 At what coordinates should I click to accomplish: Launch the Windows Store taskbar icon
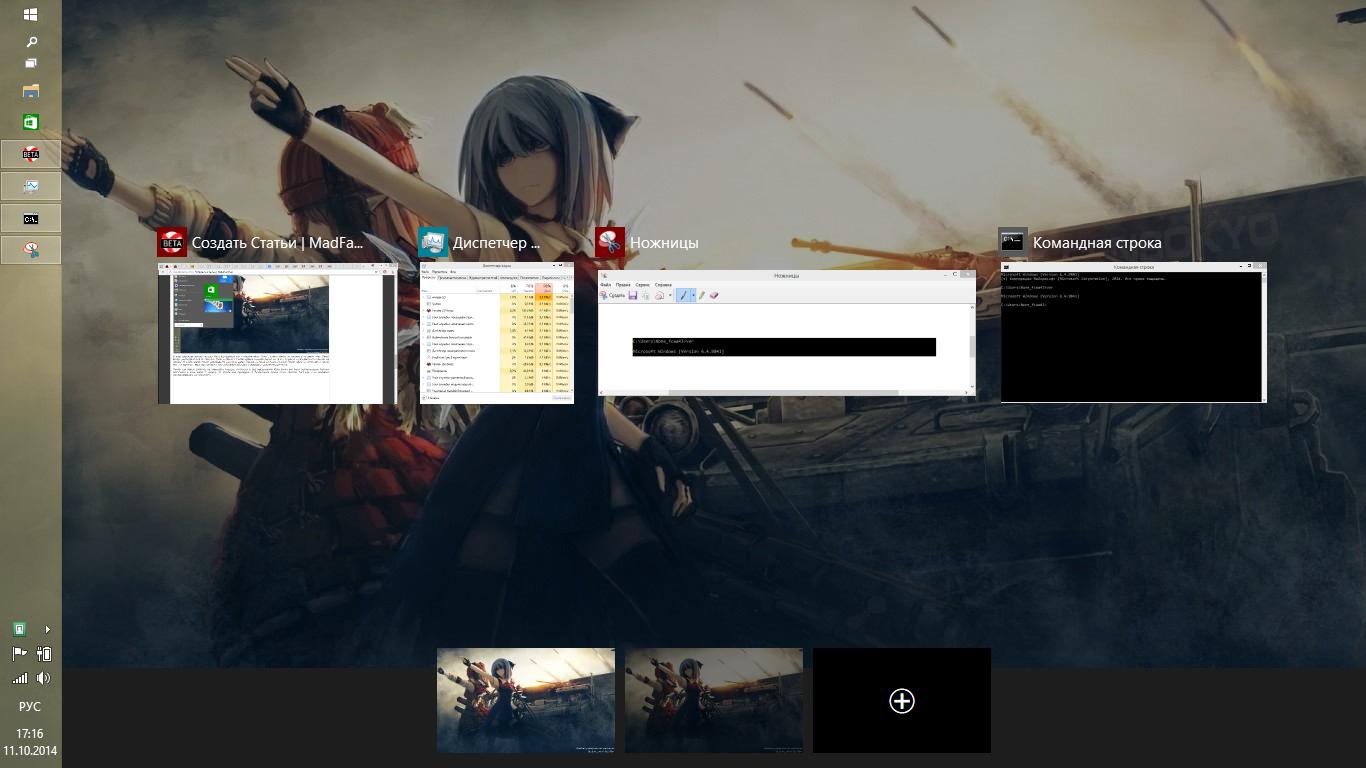point(31,122)
